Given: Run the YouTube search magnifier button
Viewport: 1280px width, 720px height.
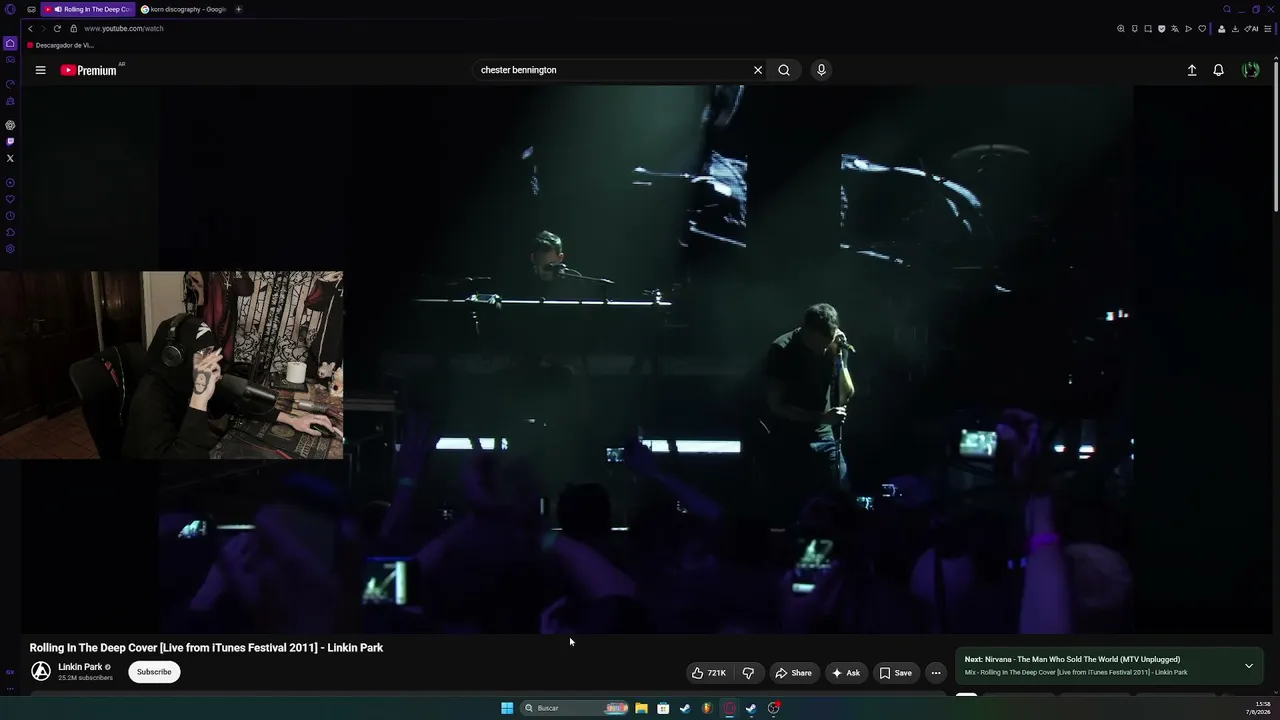Looking at the screenshot, I should coord(784,70).
